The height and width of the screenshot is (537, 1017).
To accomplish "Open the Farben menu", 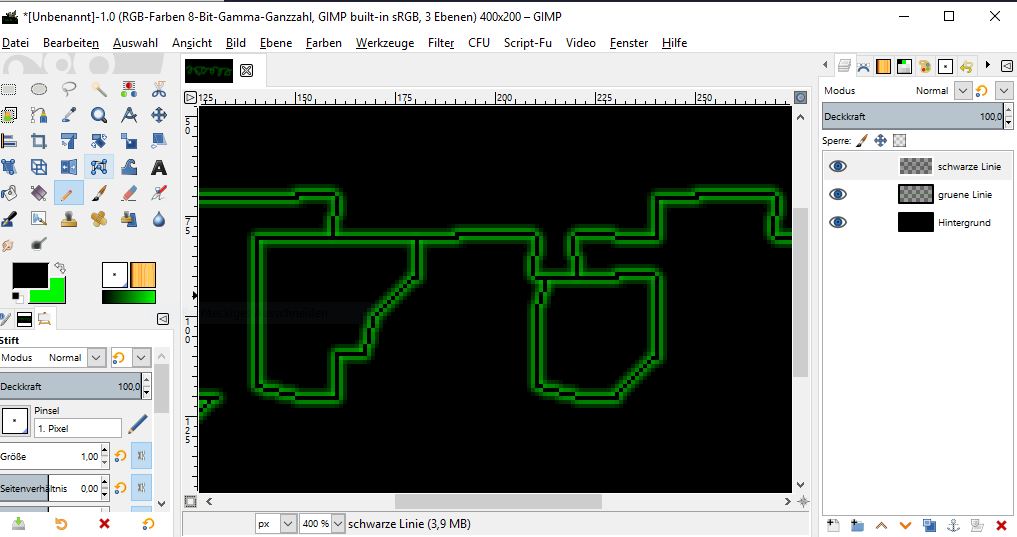I will point(323,43).
